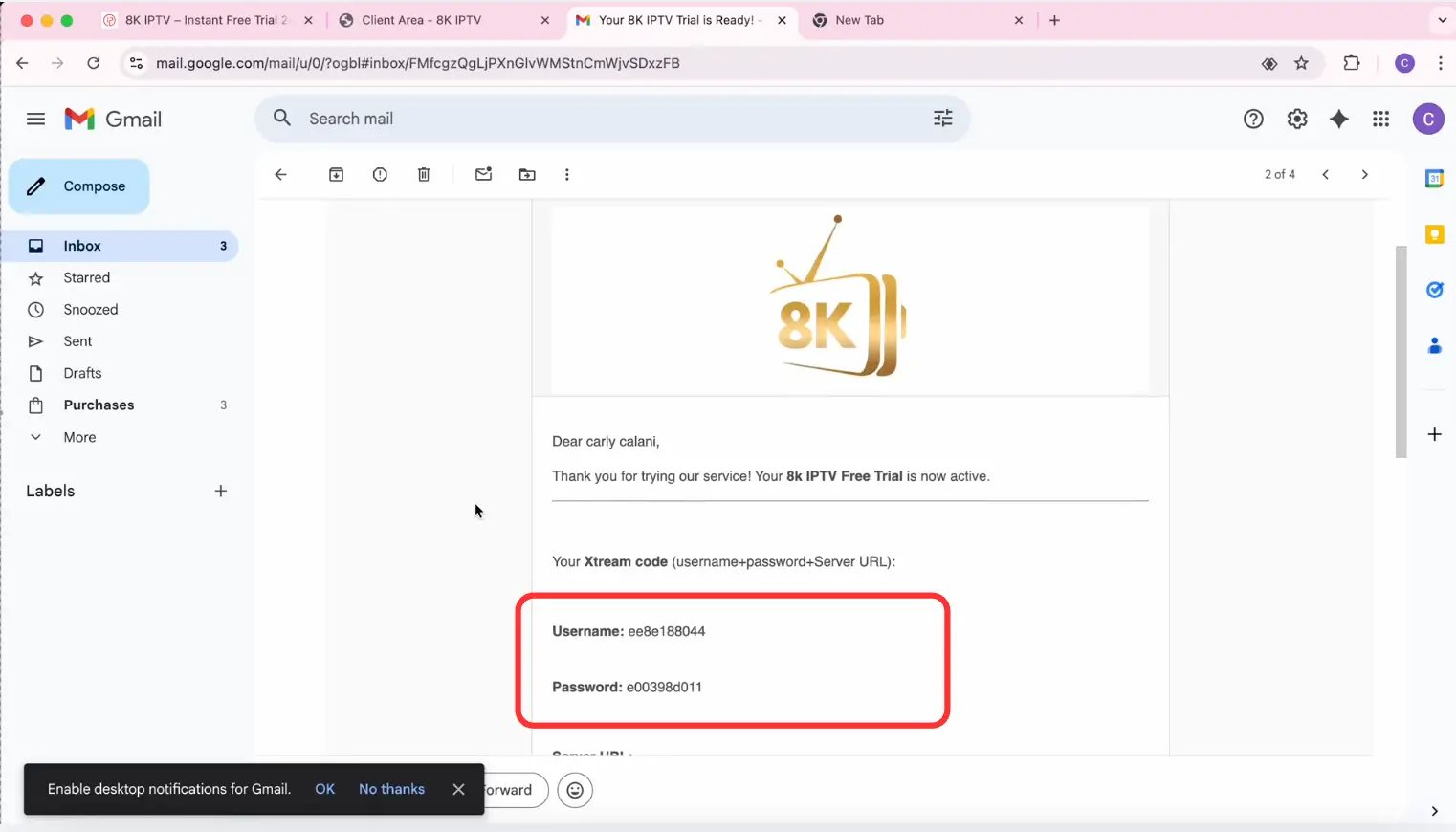View site information icon in address bar
The image size is (1456, 832).
pos(136,63)
